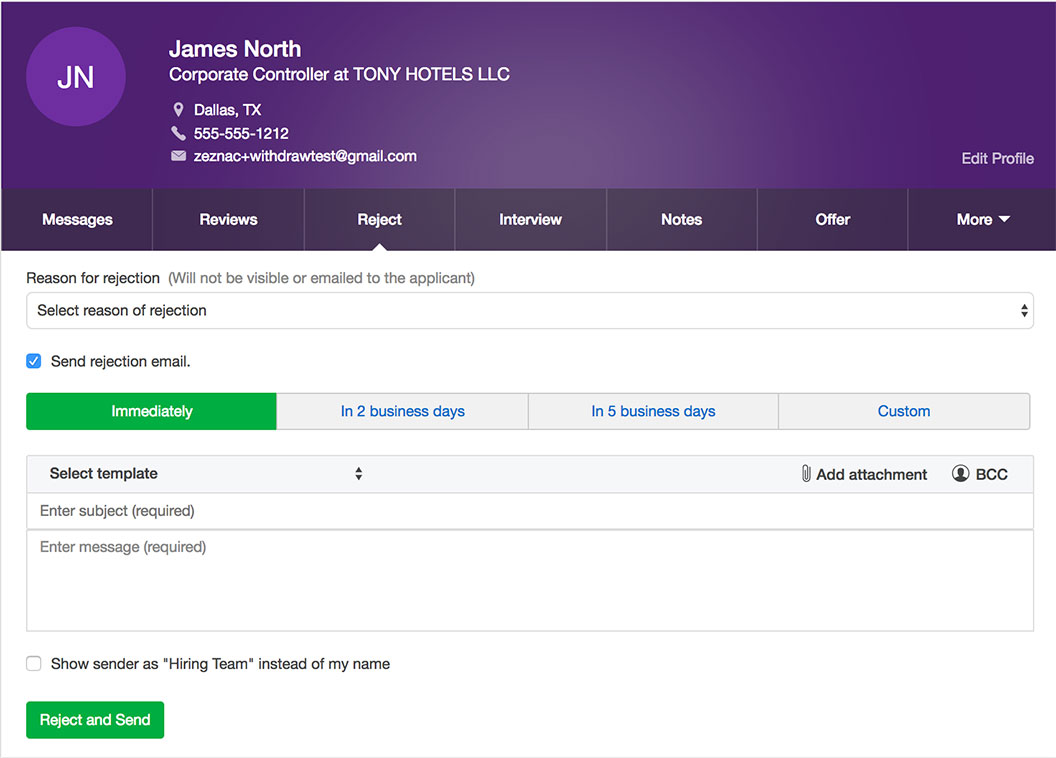Viewport: 1056px width, 758px height.
Task: Open the Interview tab
Action: pyautogui.click(x=530, y=220)
